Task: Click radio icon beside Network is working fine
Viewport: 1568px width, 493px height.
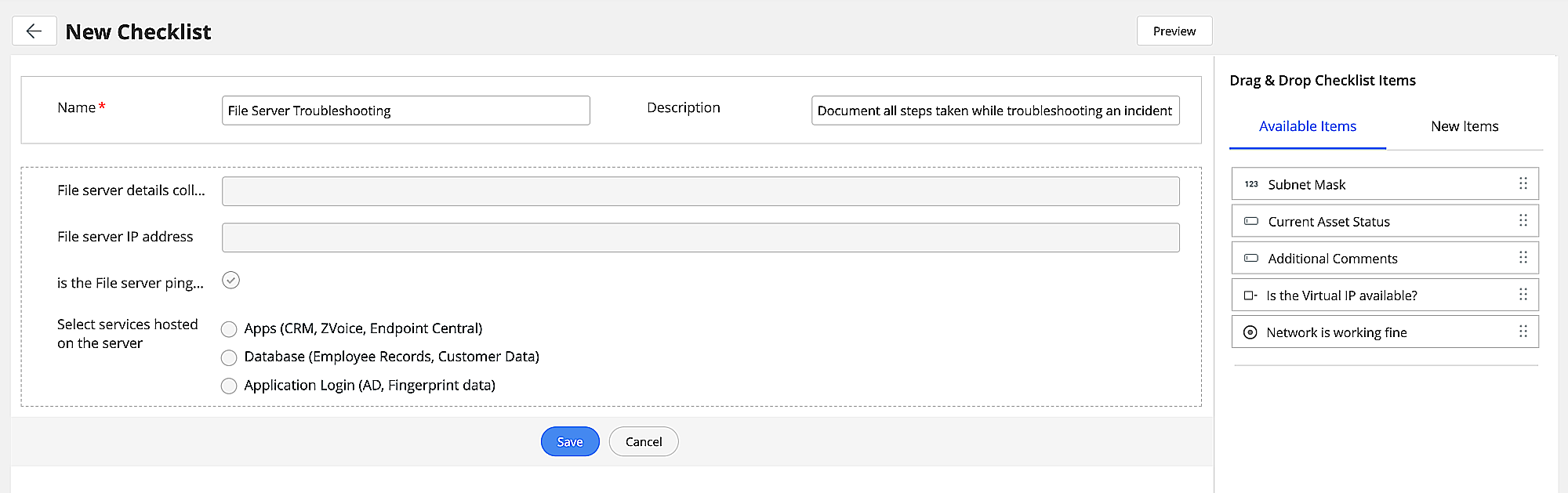Action: (x=1250, y=332)
